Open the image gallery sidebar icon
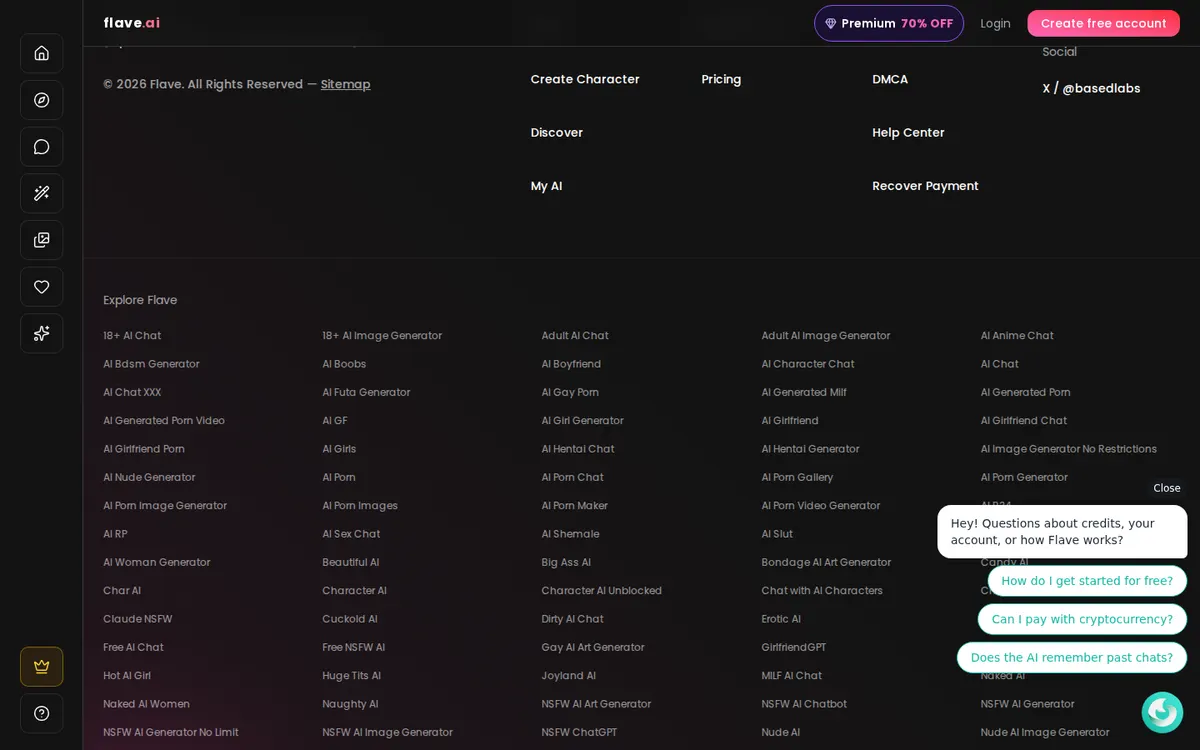This screenshot has width=1200, height=750. [x=41, y=240]
